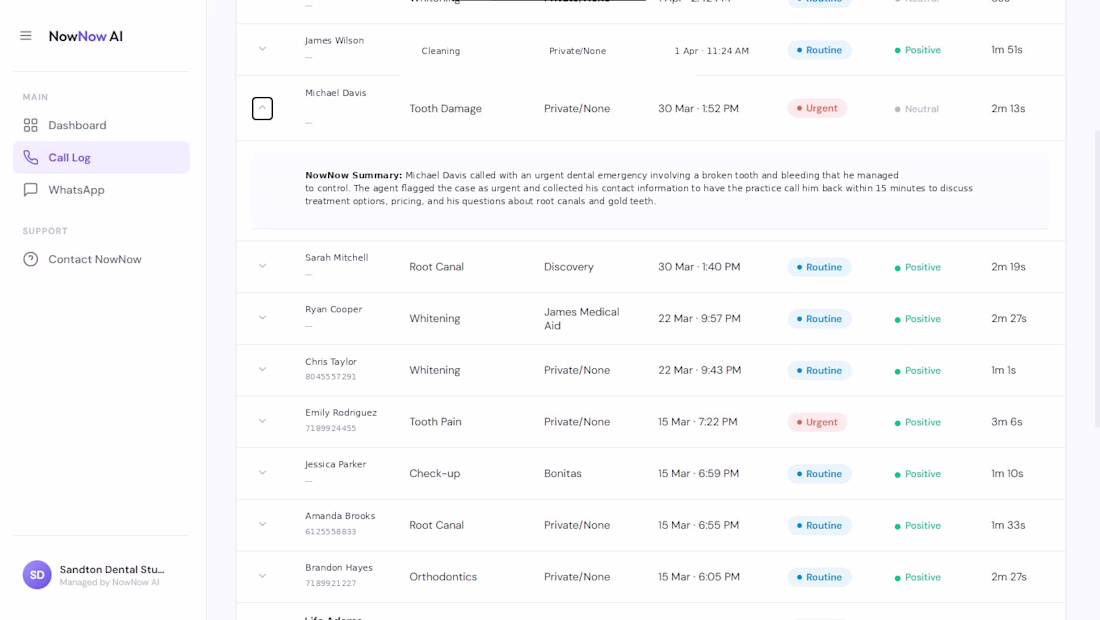This screenshot has height=620, width=1100.
Task: Click the Urgent badge for Emily Rodriguez
Action: (x=817, y=422)
